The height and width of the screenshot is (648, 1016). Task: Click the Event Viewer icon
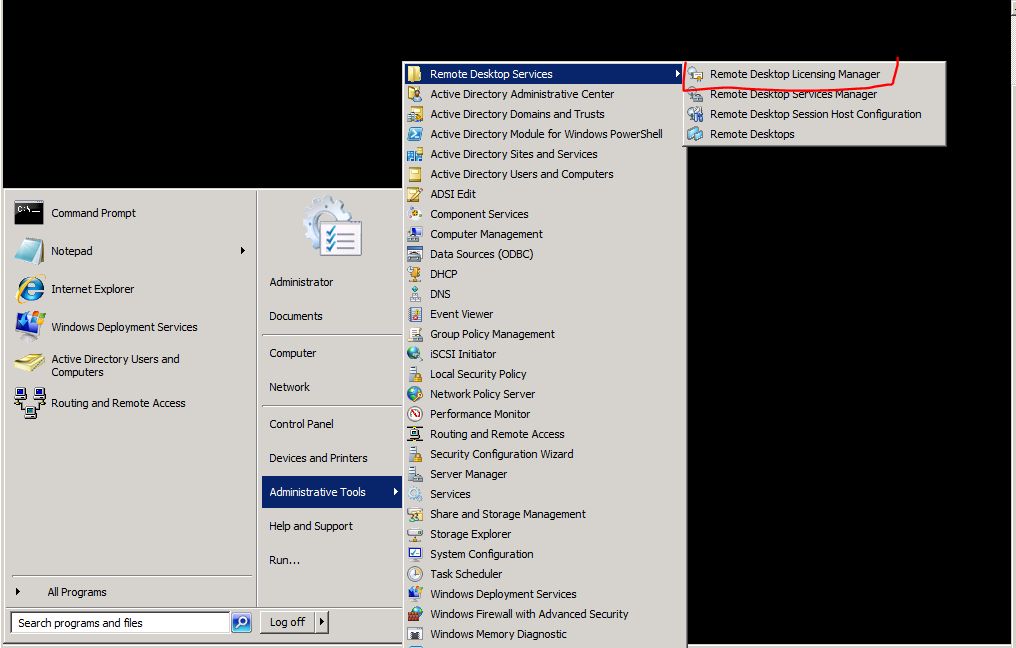(x=415, y=314)
